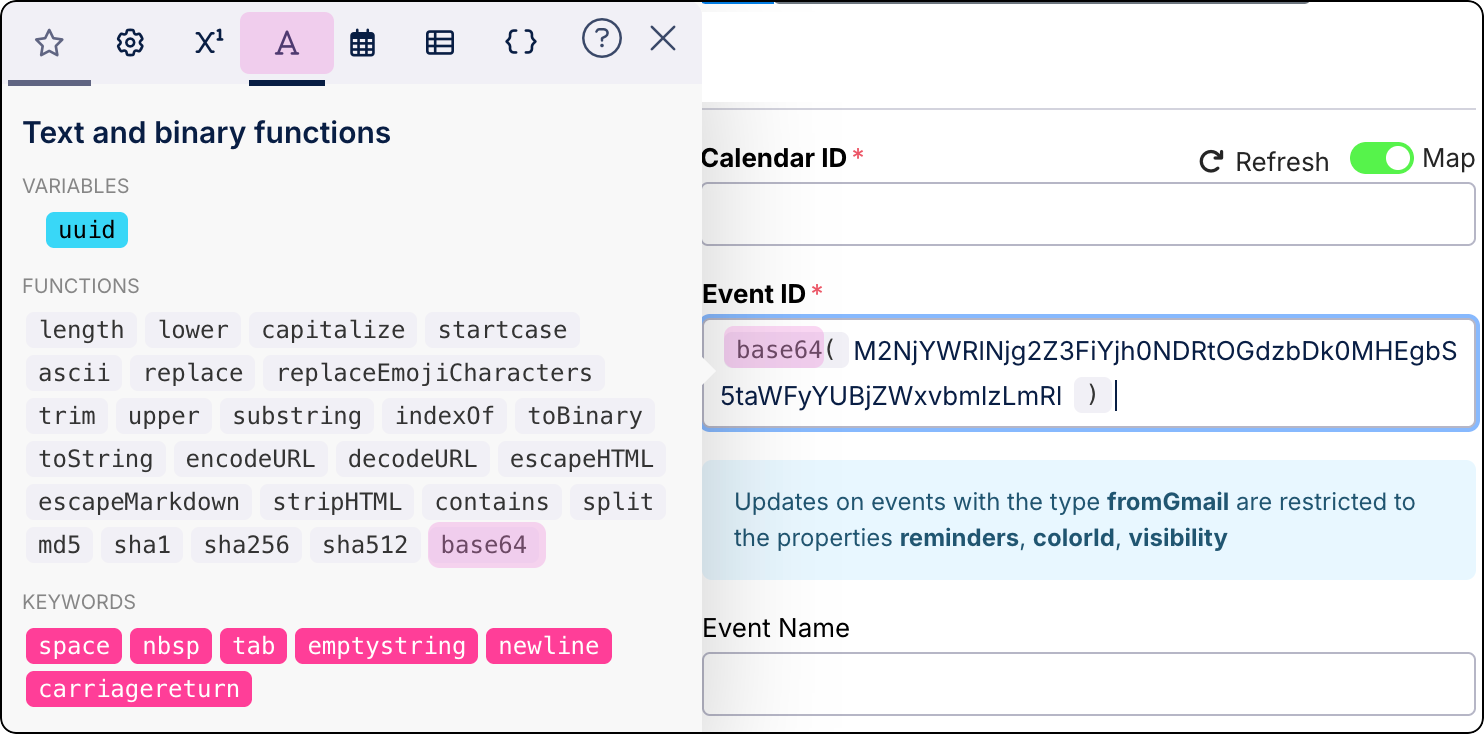Insert the base64 function
Image resolution: width=1484 pixels, height=734 pixels.
[x=486, y=544]
